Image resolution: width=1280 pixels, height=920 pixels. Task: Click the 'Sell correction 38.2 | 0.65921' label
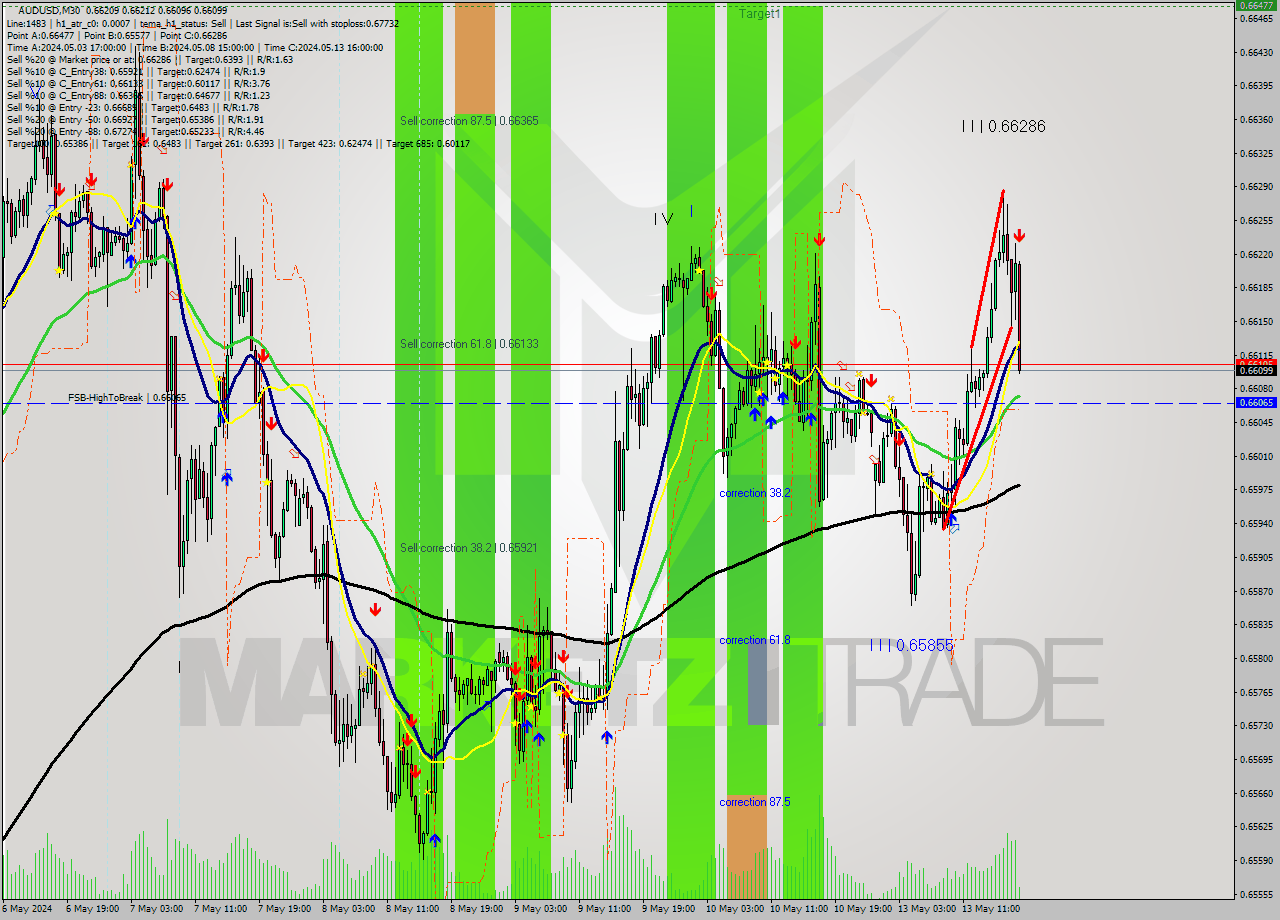pos(469,548)
